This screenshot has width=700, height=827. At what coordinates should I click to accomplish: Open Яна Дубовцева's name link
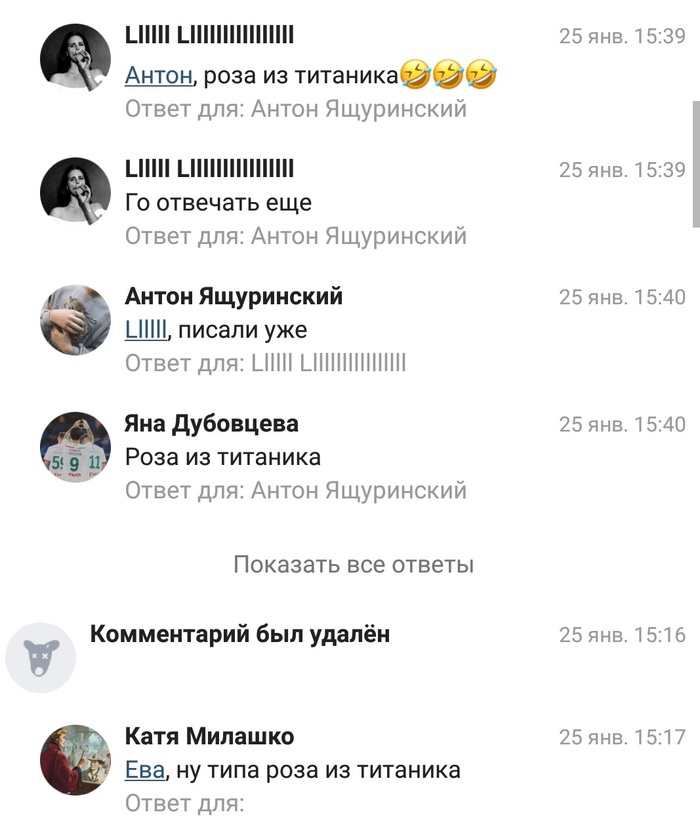pos(212,424)
